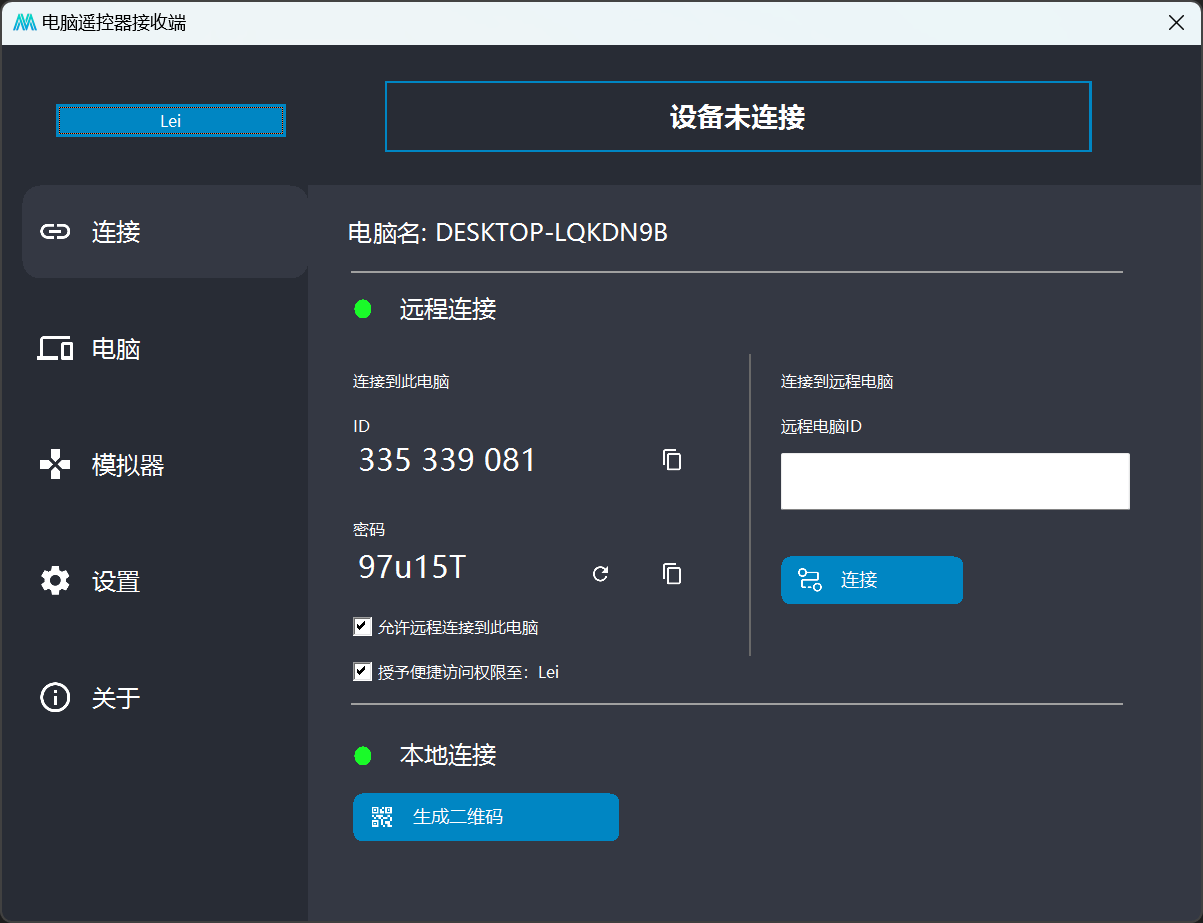1203x923 pixels.
Task: Click the QR code icon on the 生成二维码 button
Action: (381, 817)
